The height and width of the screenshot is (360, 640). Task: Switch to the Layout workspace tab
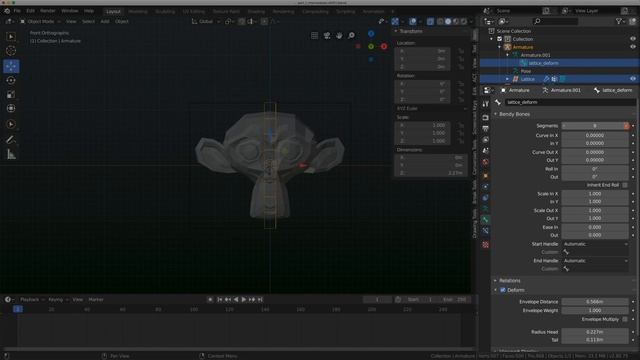113,11
